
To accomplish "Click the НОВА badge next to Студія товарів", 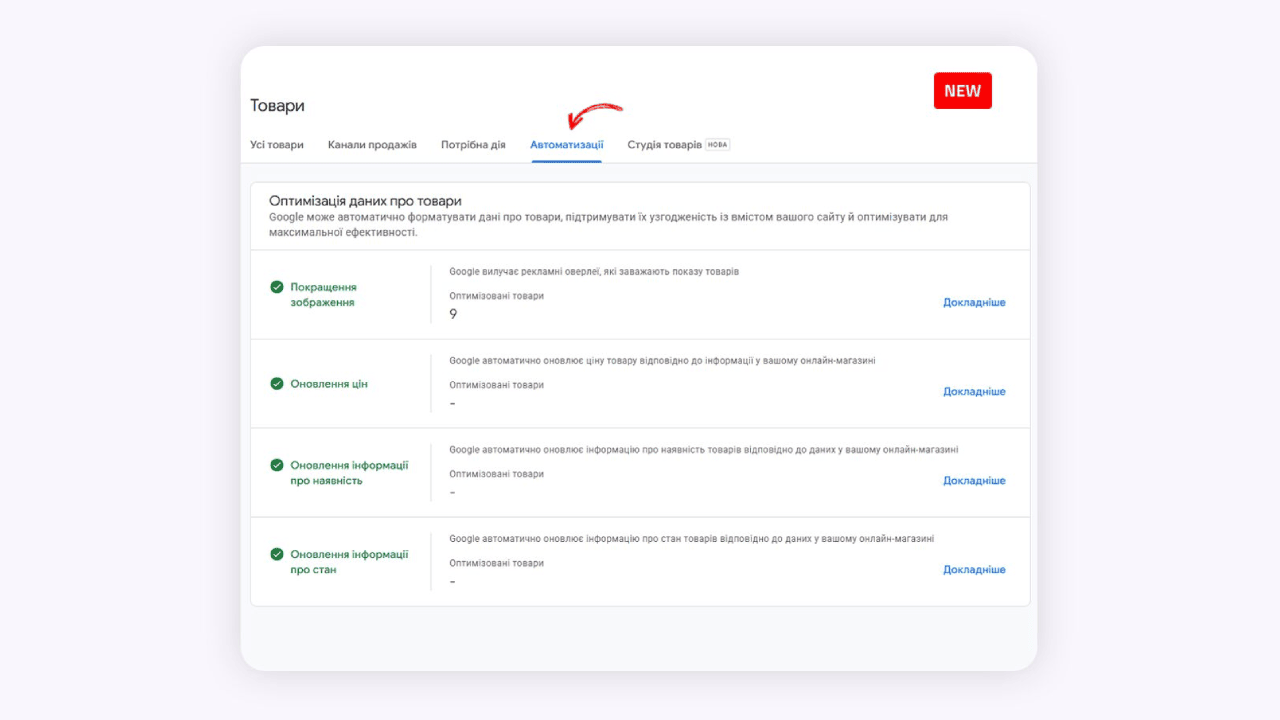I will coord(718,145).
